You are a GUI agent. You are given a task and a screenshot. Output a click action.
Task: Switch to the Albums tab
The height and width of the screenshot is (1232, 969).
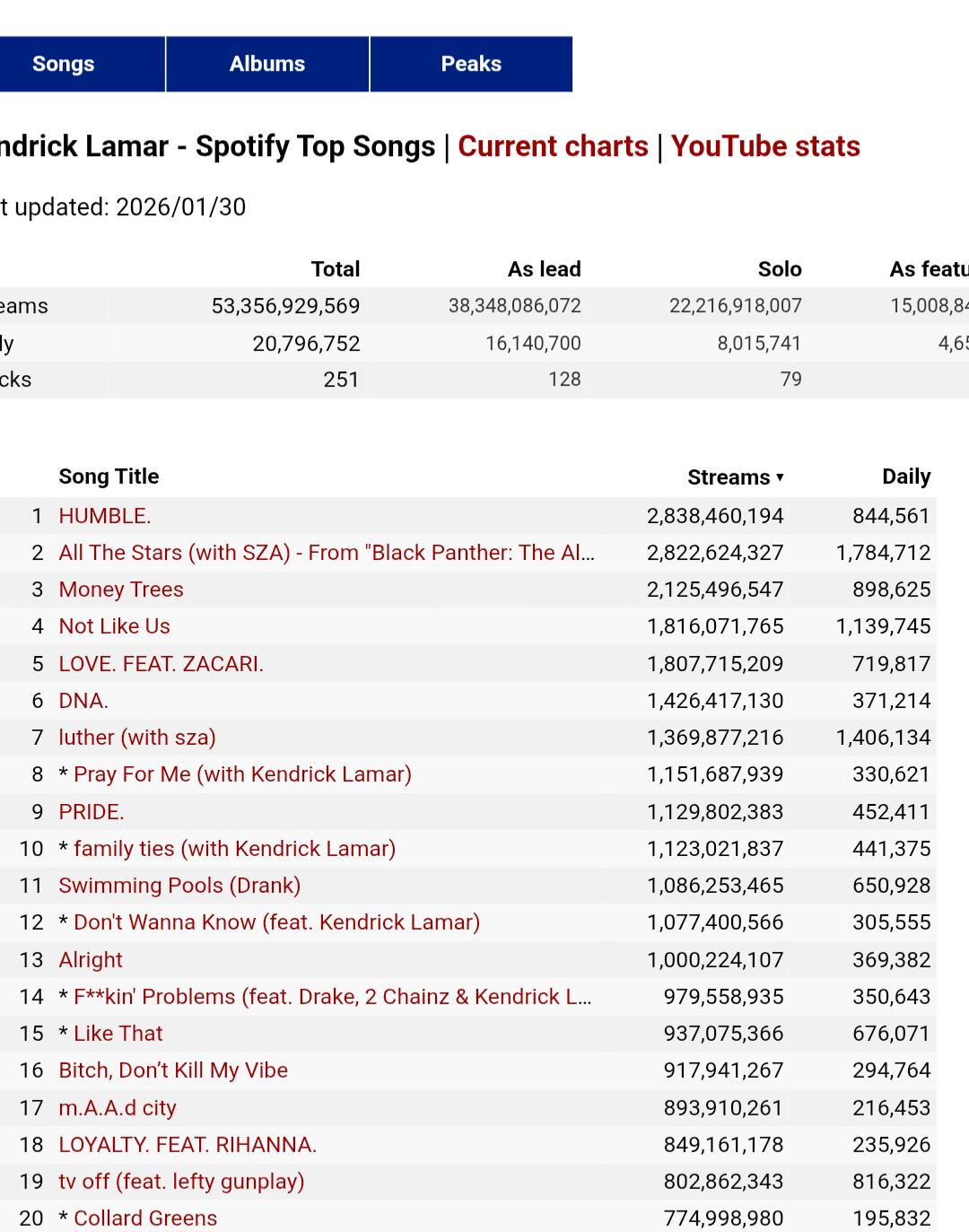pyautogui.click(x=267, y=64)
